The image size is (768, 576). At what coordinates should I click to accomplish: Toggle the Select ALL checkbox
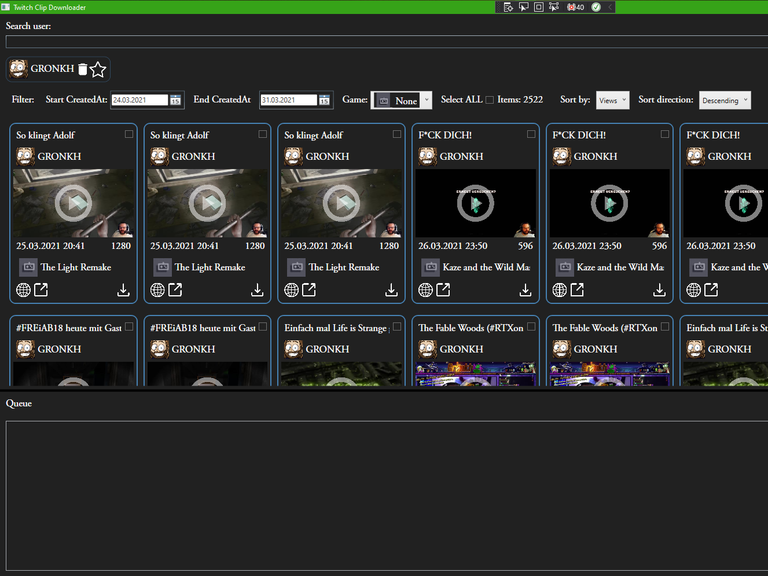click(x=489, y=100)
